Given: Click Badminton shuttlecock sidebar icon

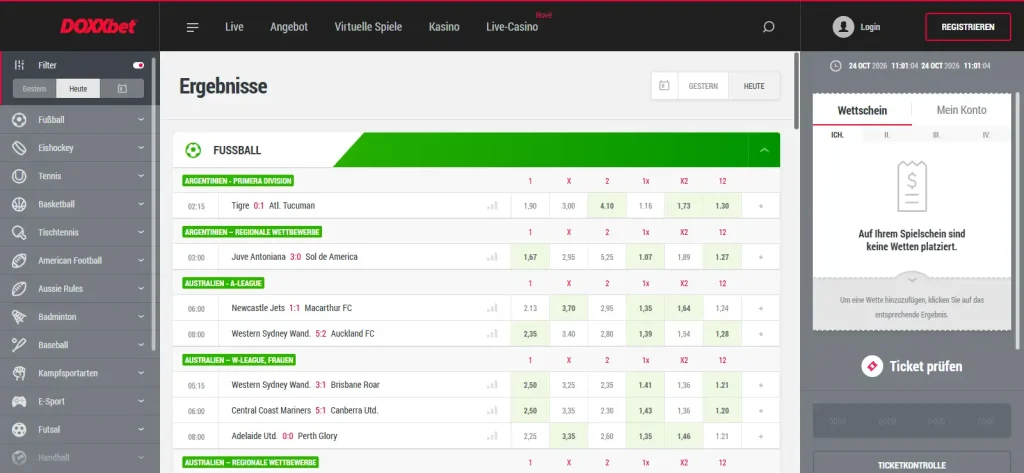Looking at the screenshot, I should click(20, 317).
